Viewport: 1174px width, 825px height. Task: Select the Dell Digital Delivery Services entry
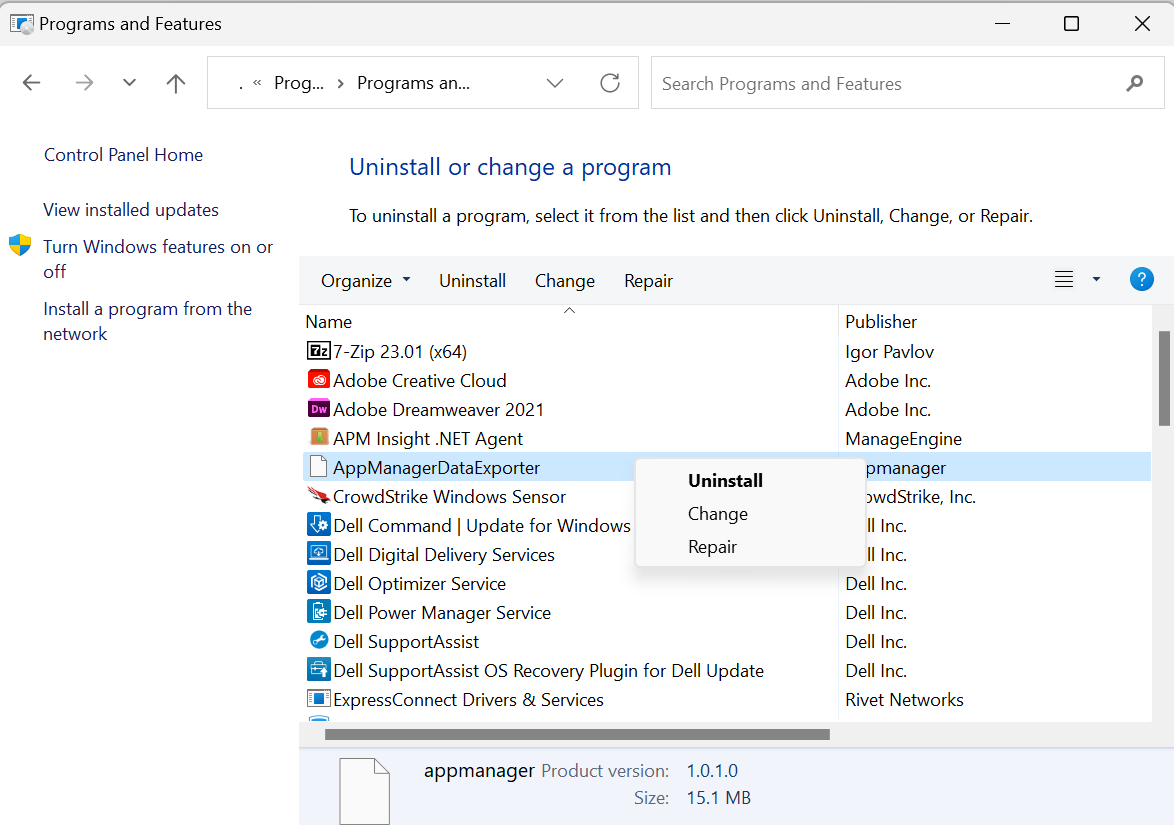tap(443, 555)
